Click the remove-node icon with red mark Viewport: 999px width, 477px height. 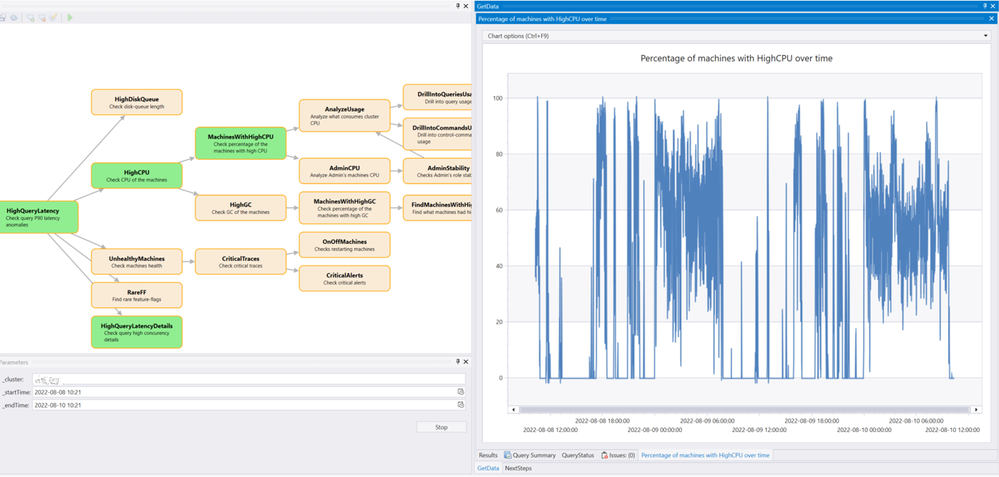tap(42, 17)
